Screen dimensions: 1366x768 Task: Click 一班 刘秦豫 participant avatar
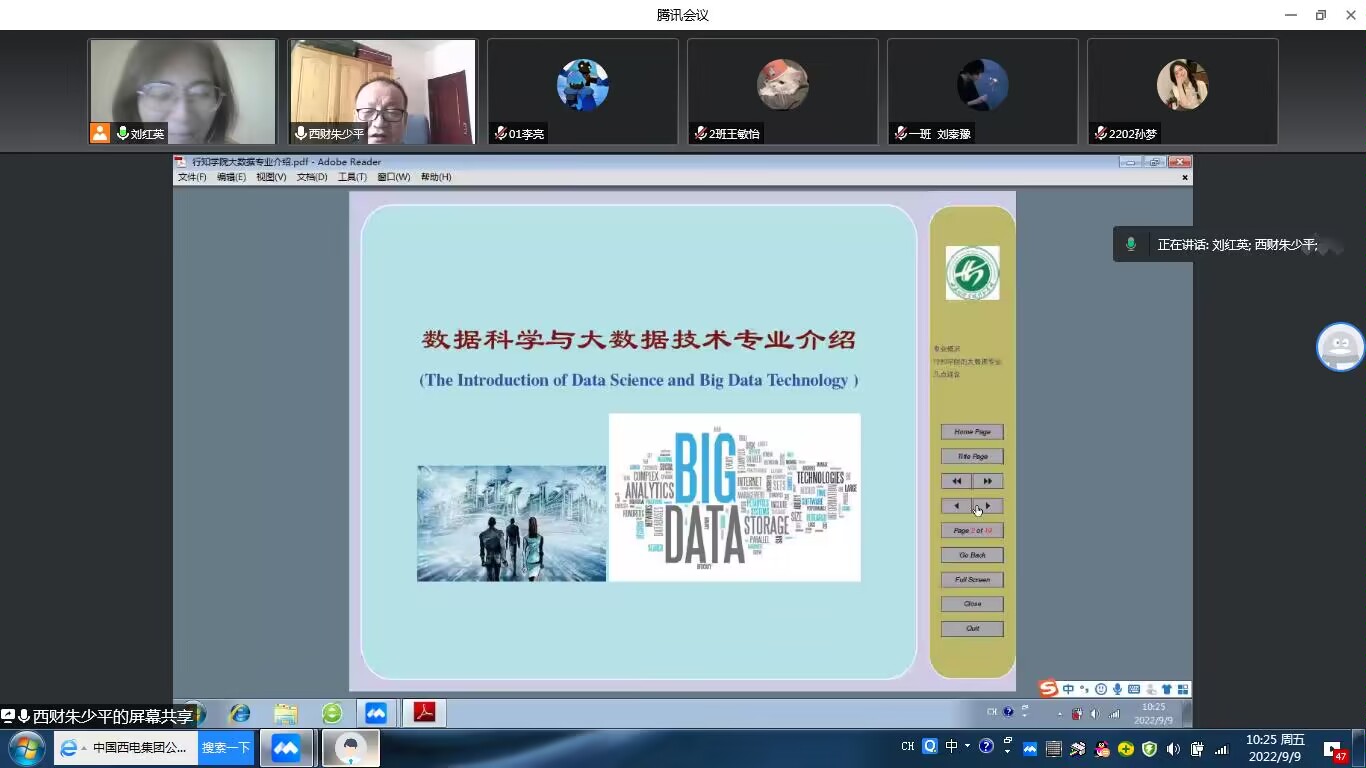(983, 85)
